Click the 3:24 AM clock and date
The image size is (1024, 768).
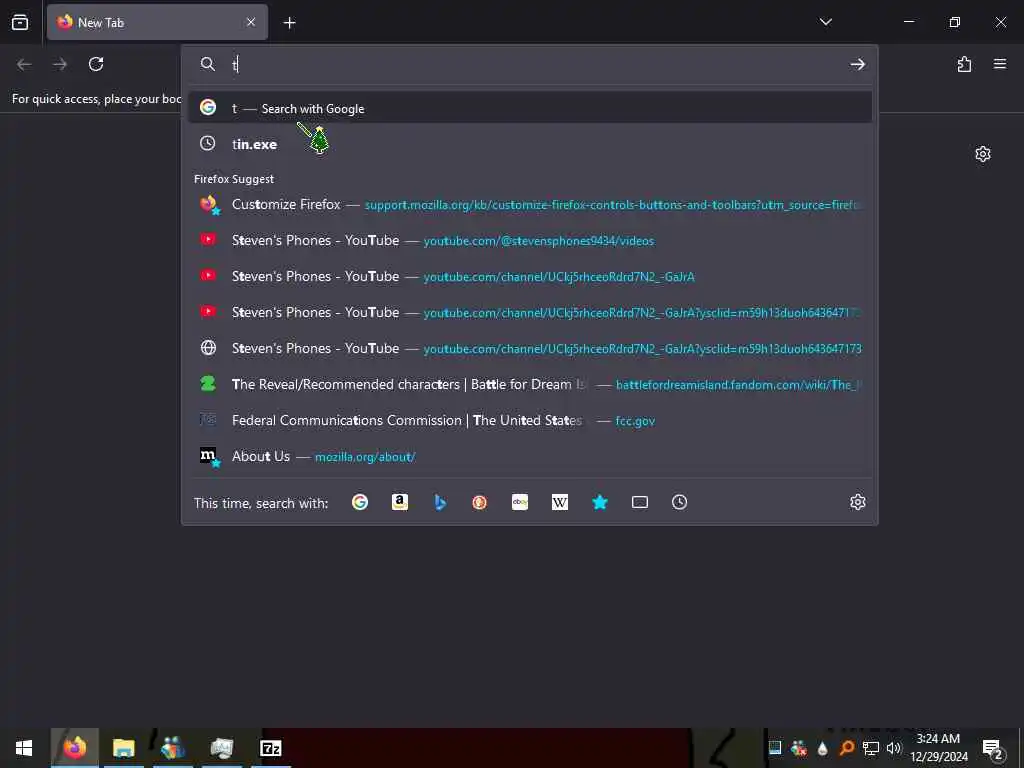click(x=938, y=748)
